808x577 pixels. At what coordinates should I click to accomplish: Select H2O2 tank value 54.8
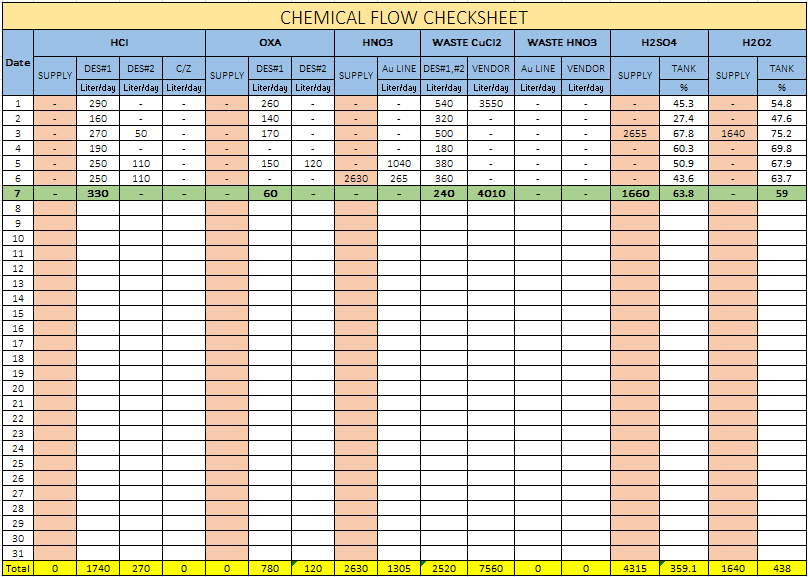(782, 104)
